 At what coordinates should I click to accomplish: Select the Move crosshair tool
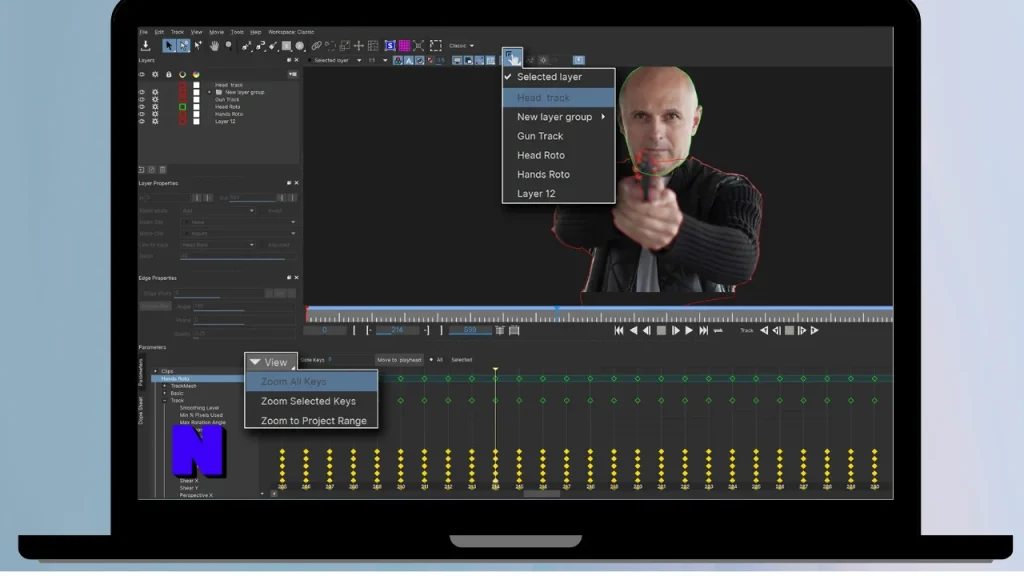point(359,46)
